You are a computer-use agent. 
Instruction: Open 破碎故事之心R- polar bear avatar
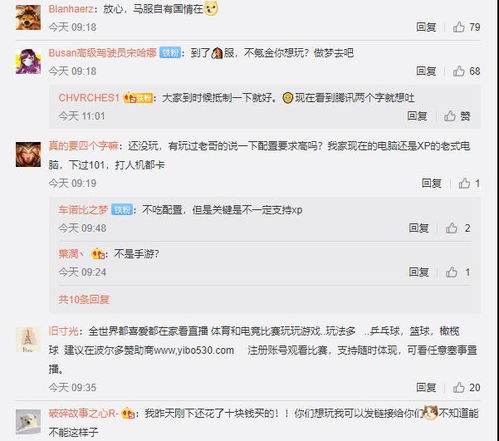click(x=28, y=422)
